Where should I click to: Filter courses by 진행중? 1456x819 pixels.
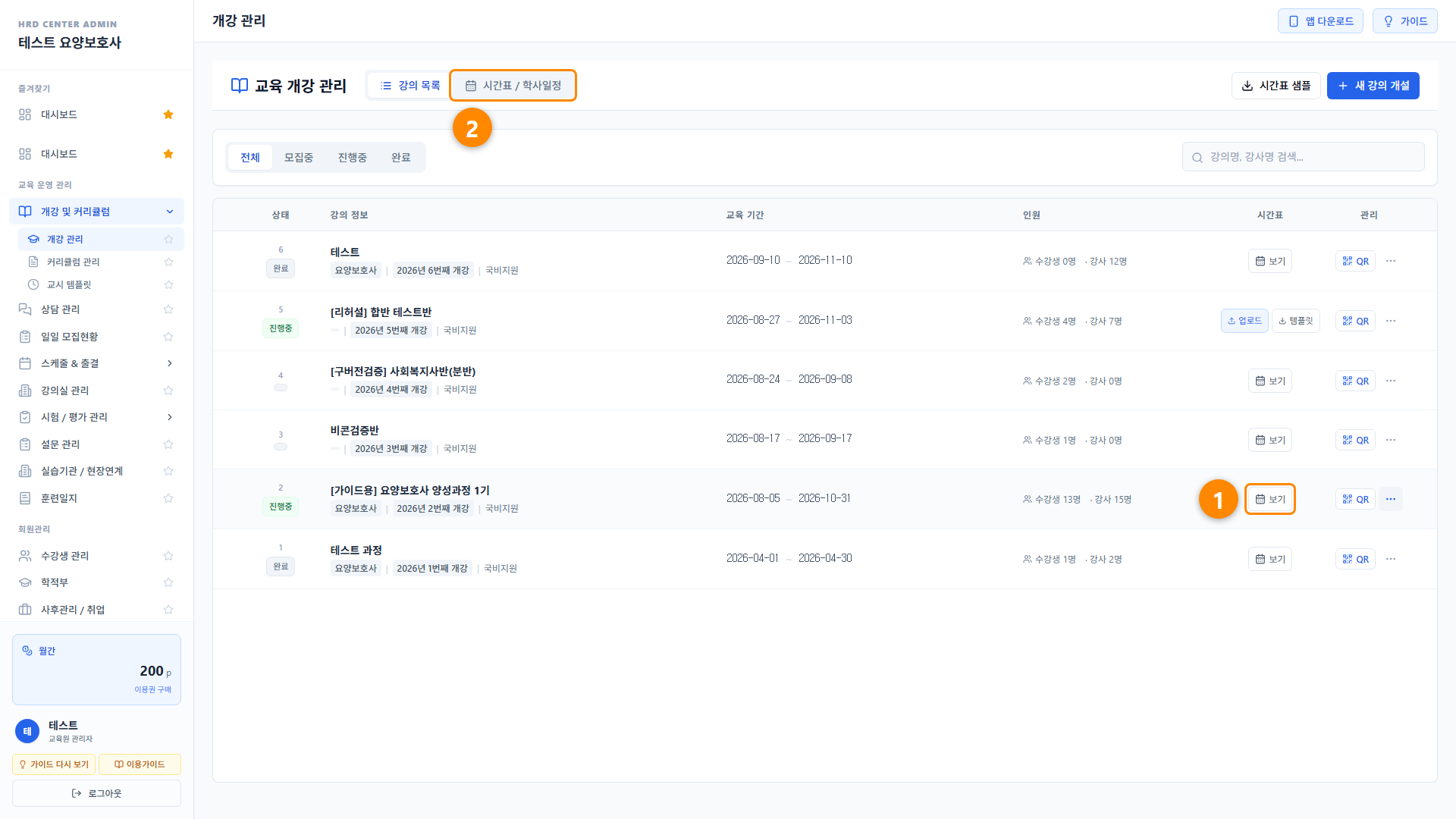pyautogui.click(x=353, y=158)
